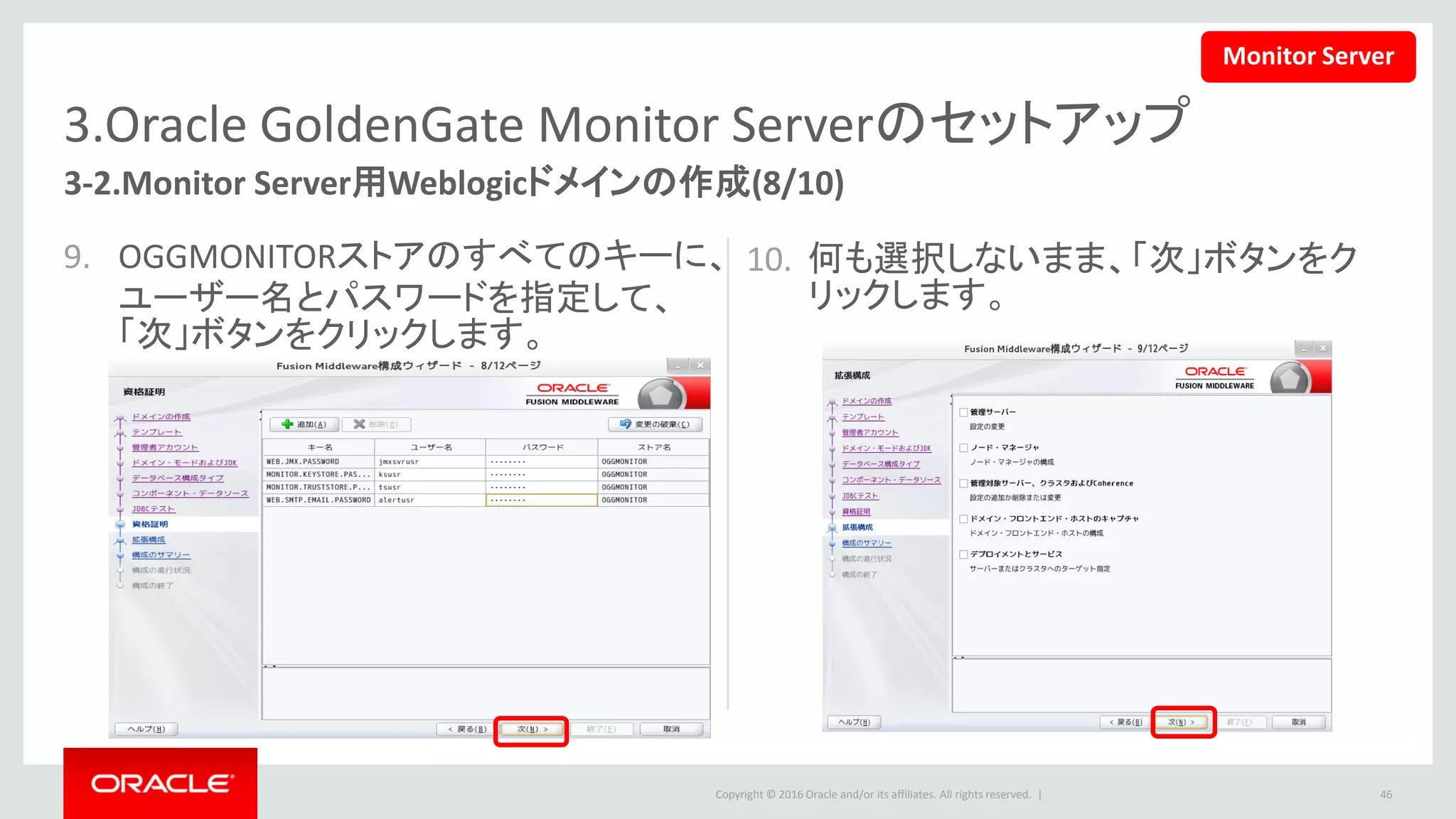
Task: Go to データベース構成タイプ step in page 8/12 wizard
Action: (177, 478)
